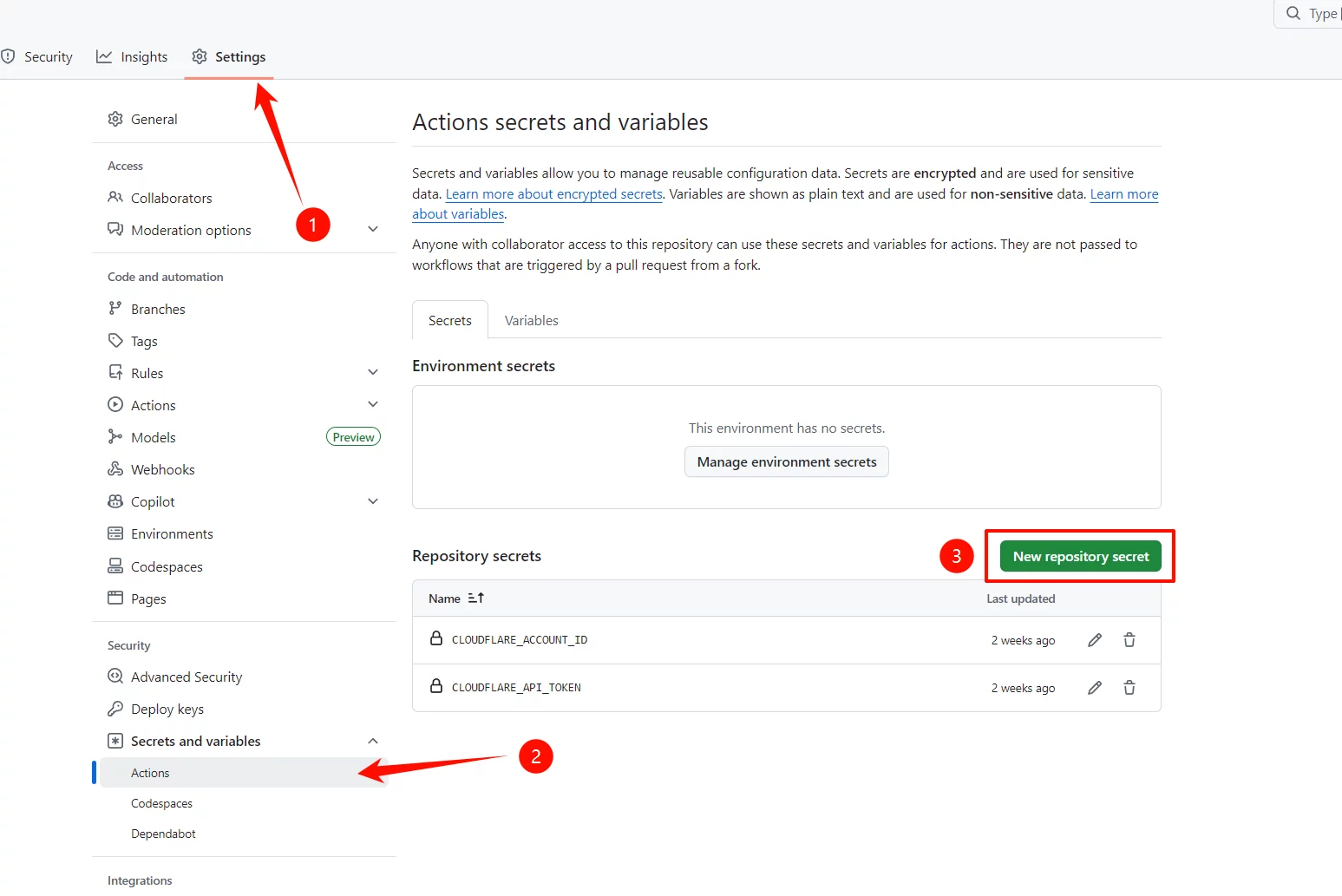Expand the Moderation options chevron
The image size is (1342, 896).
(373, 230)
